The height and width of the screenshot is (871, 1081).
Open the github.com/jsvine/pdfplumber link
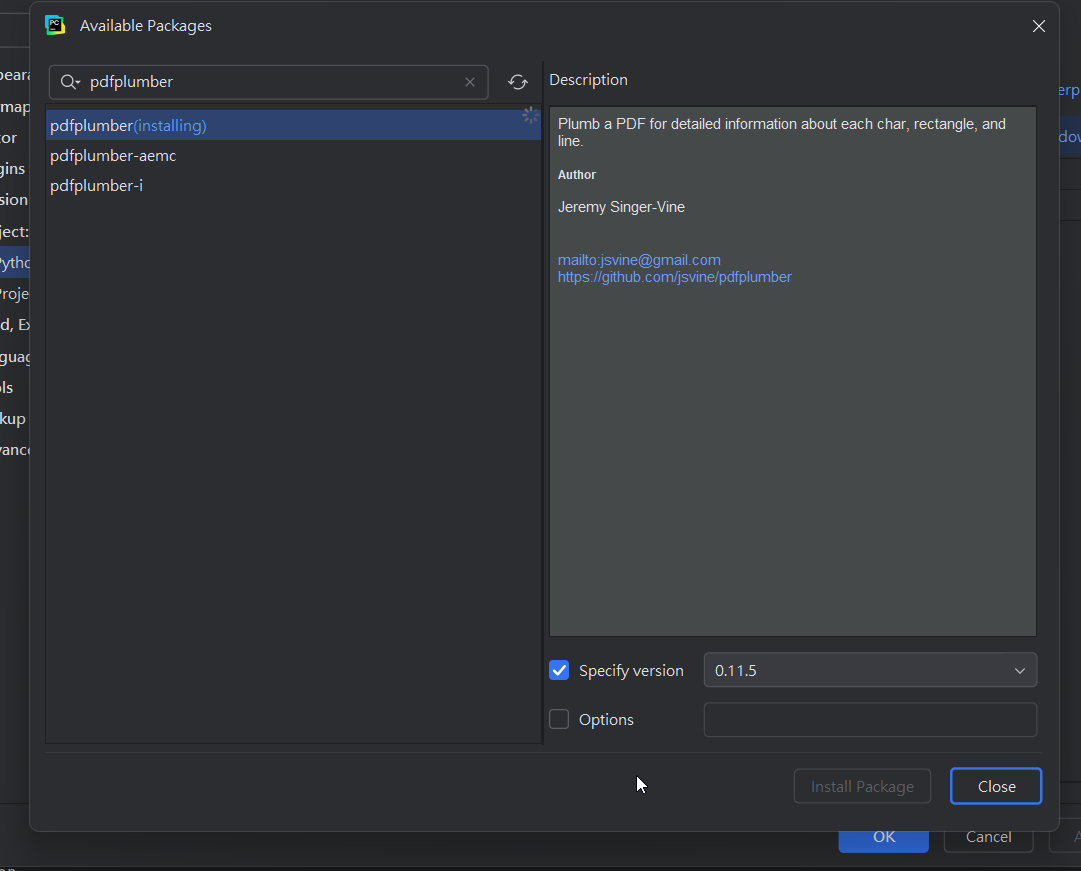click(x=674, y=277)
